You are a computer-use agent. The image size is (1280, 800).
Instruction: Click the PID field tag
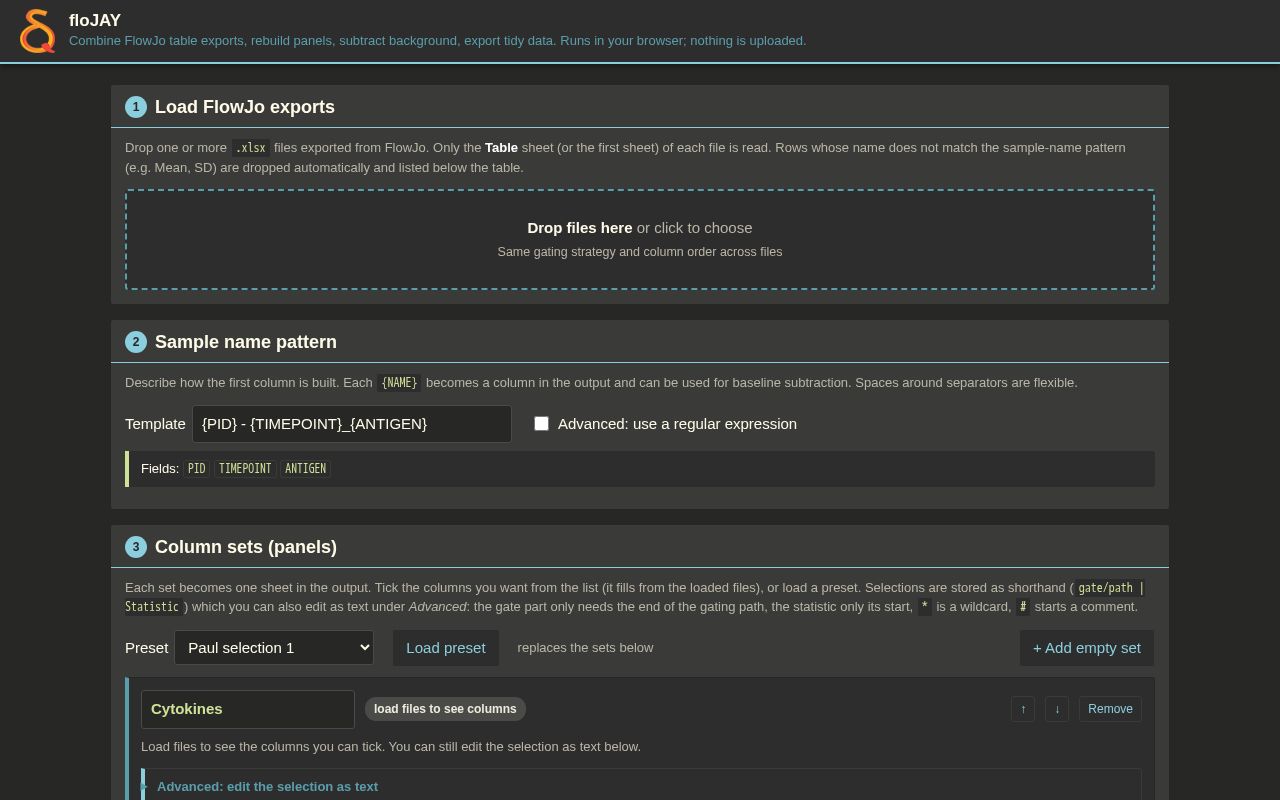(196, 469)
